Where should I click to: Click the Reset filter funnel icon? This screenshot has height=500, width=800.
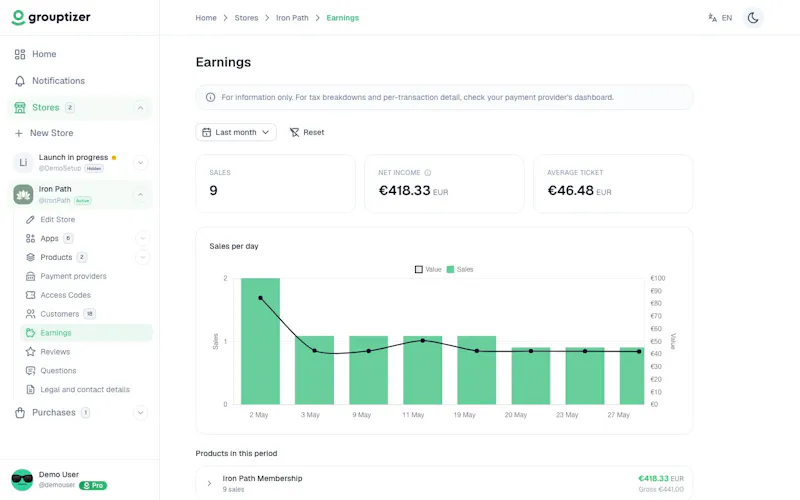point(294,132)
